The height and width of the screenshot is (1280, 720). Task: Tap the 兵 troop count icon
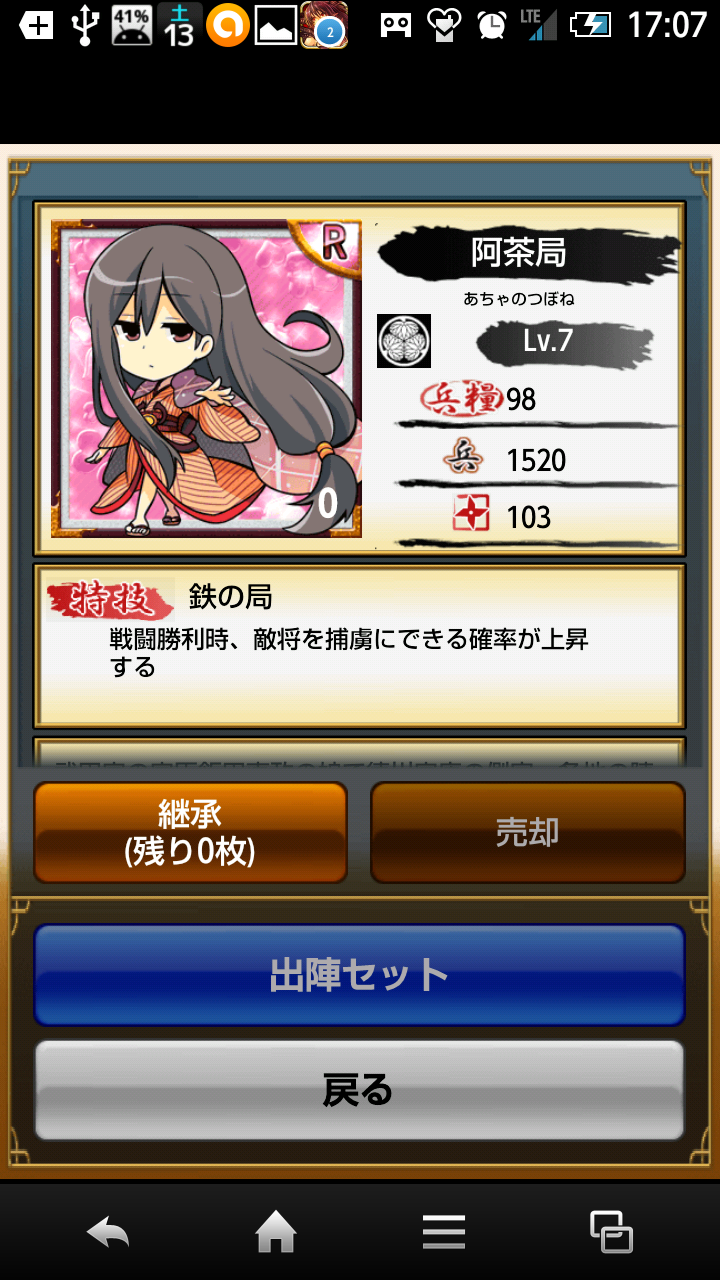464,459
